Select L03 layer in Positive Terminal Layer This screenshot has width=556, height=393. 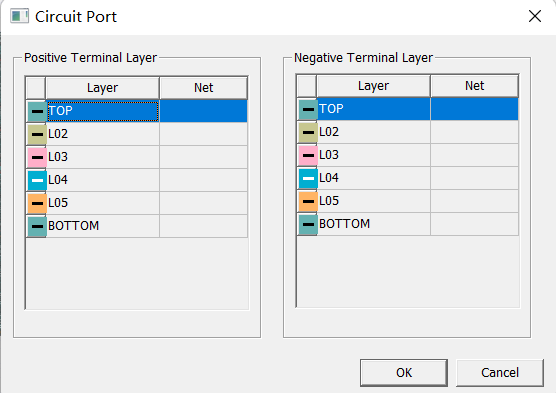point(137,157)
